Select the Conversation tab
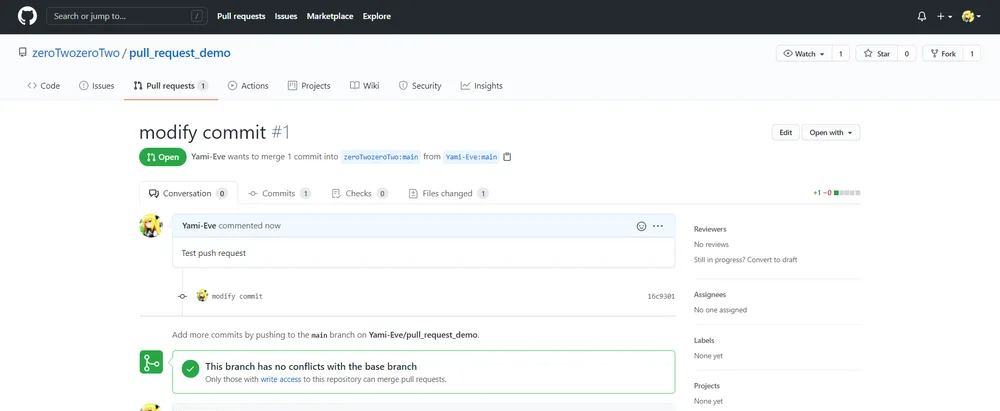1000x411 pixels. pos(188,193)
